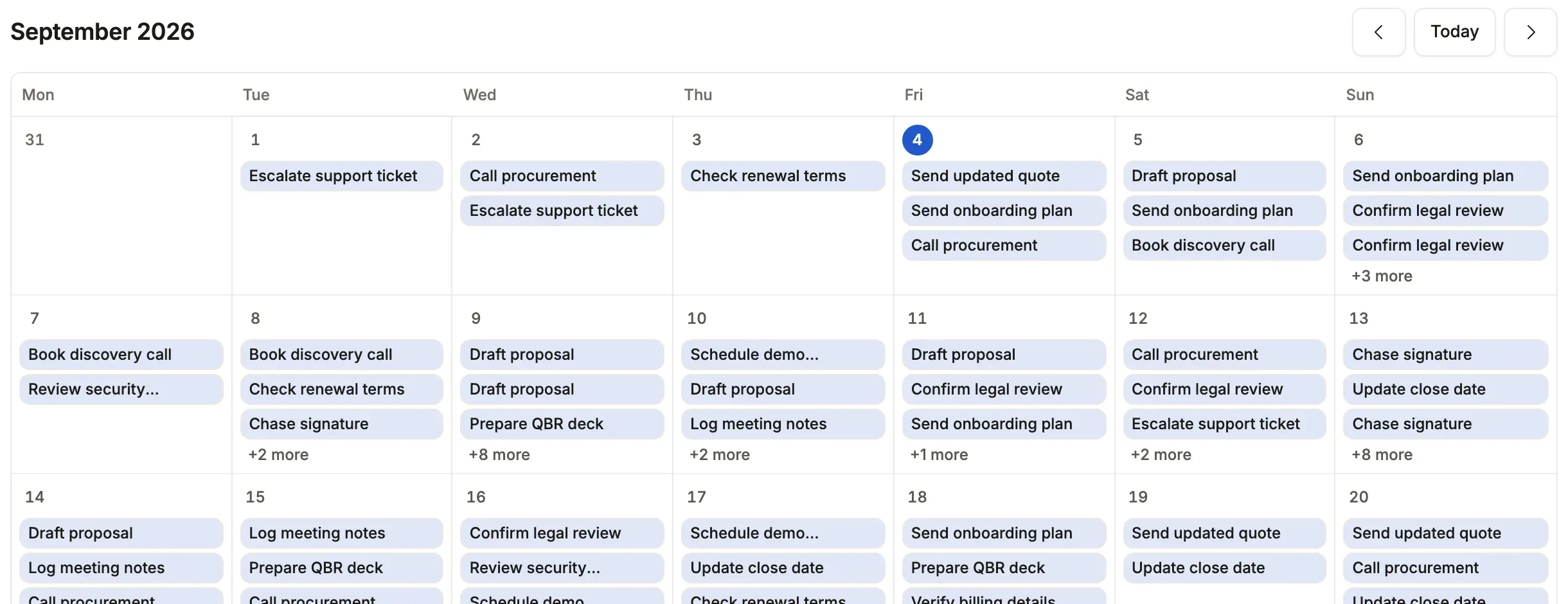Open 'Draft proposal' on September 5
Viewport: 1568px width, 604px height.
tap(1224, 176)
